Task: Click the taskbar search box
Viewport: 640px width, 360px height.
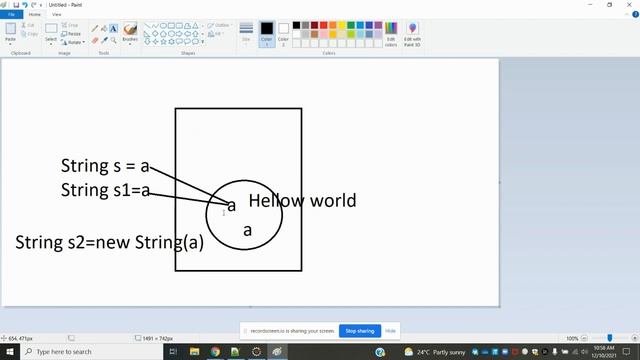Action: point(91,351)
